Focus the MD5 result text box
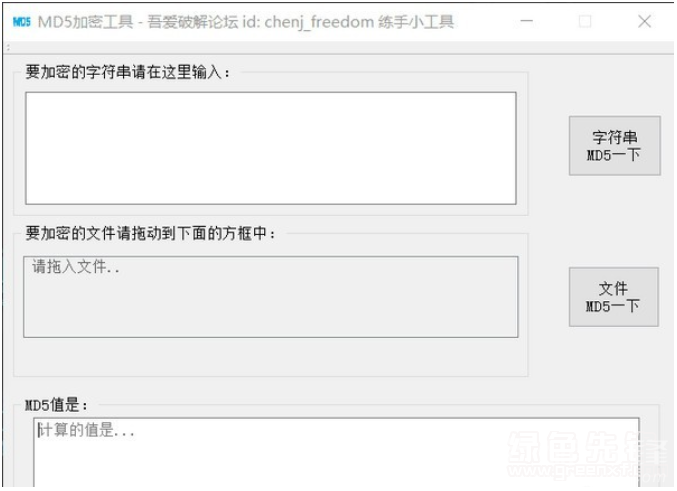The image size is (677, 491). click(336, 453)
